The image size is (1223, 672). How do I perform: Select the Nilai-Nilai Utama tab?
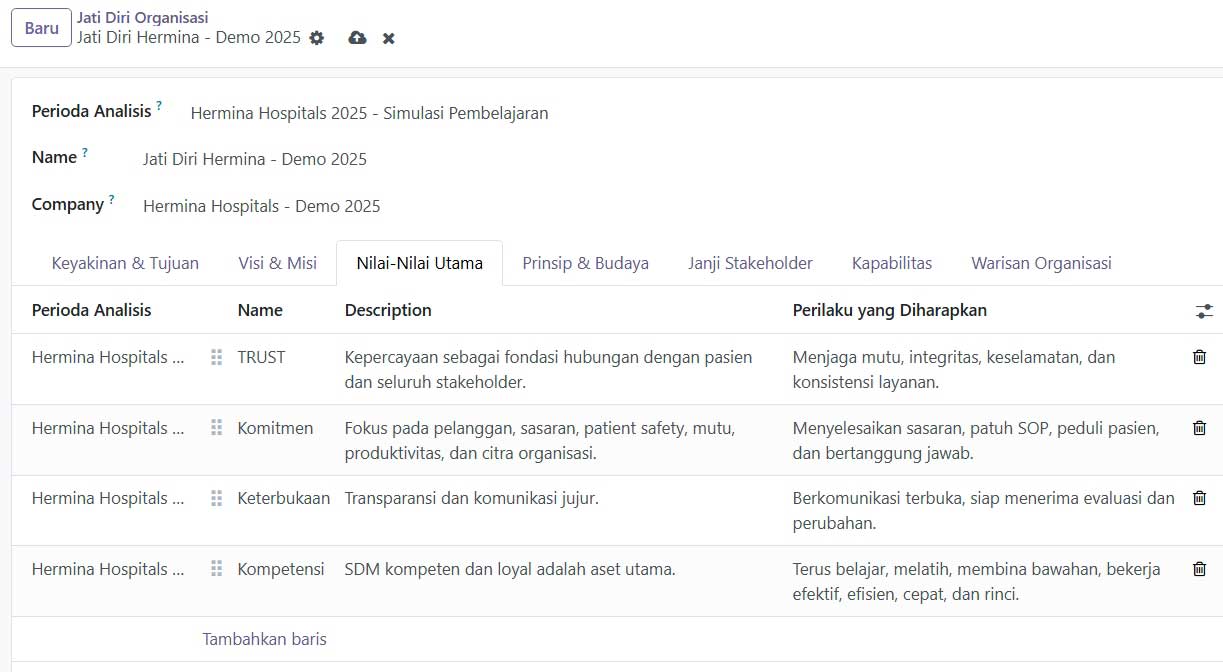pos(420,263)
